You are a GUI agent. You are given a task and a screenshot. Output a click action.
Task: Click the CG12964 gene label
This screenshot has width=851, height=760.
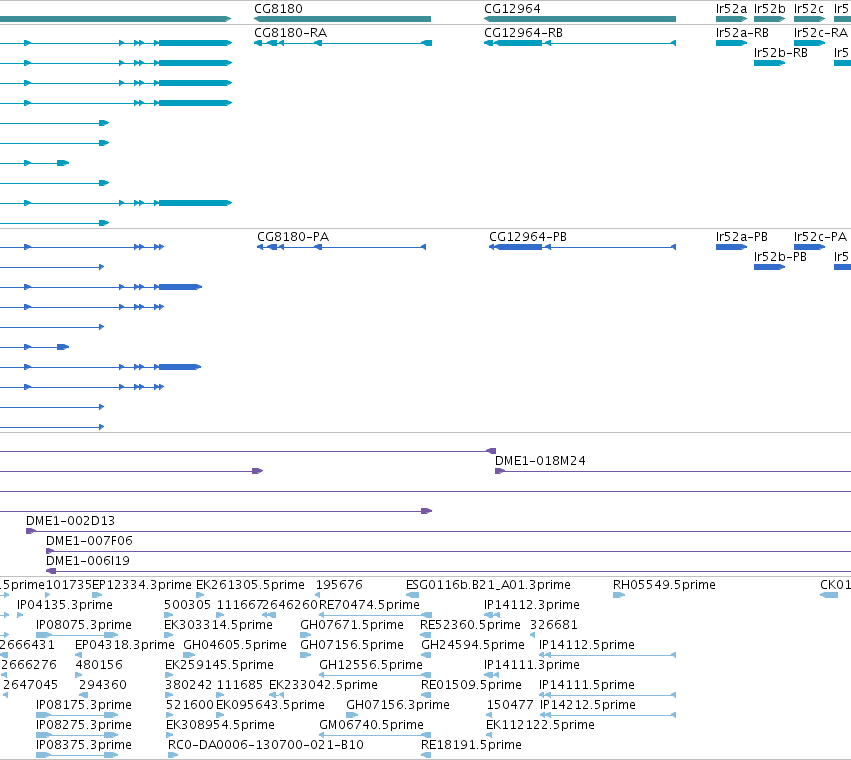click(512, 9)
